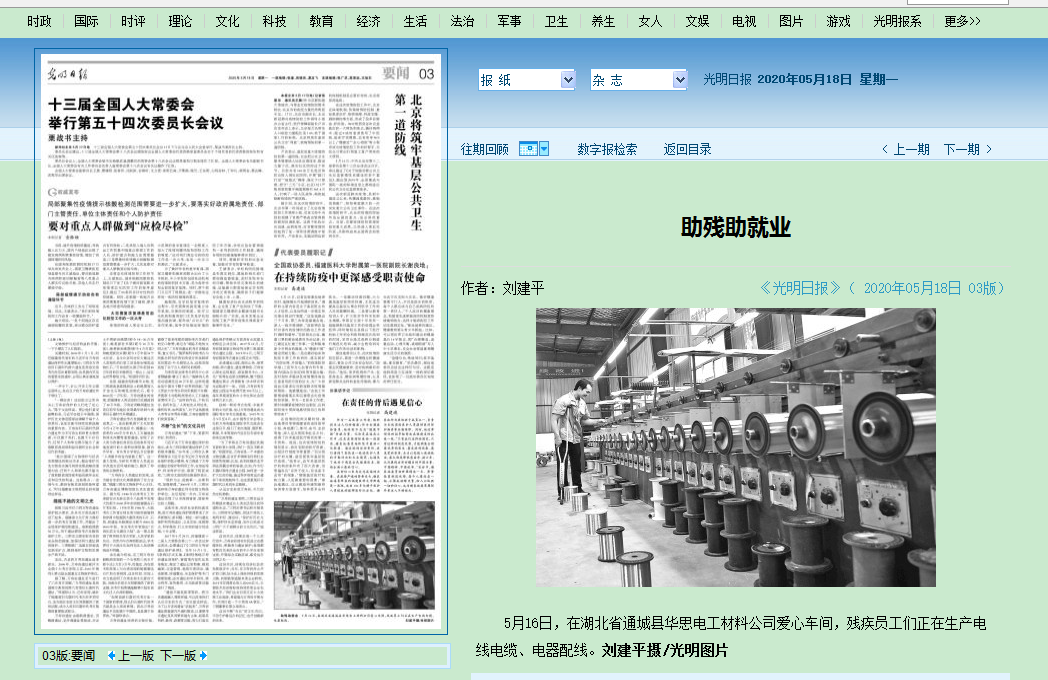Open the 军事 navigation item
Image resolution: width=1048 pixels, height=680 pixels.
[509, 21]
